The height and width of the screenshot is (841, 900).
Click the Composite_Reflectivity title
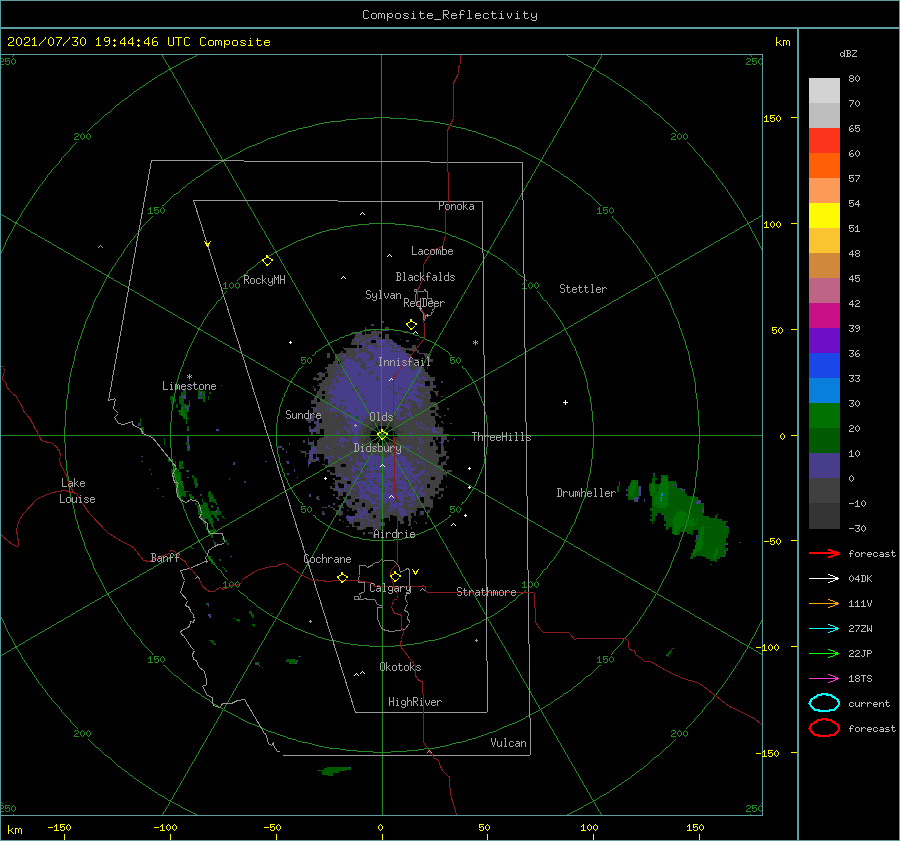(x=450, y=15)
